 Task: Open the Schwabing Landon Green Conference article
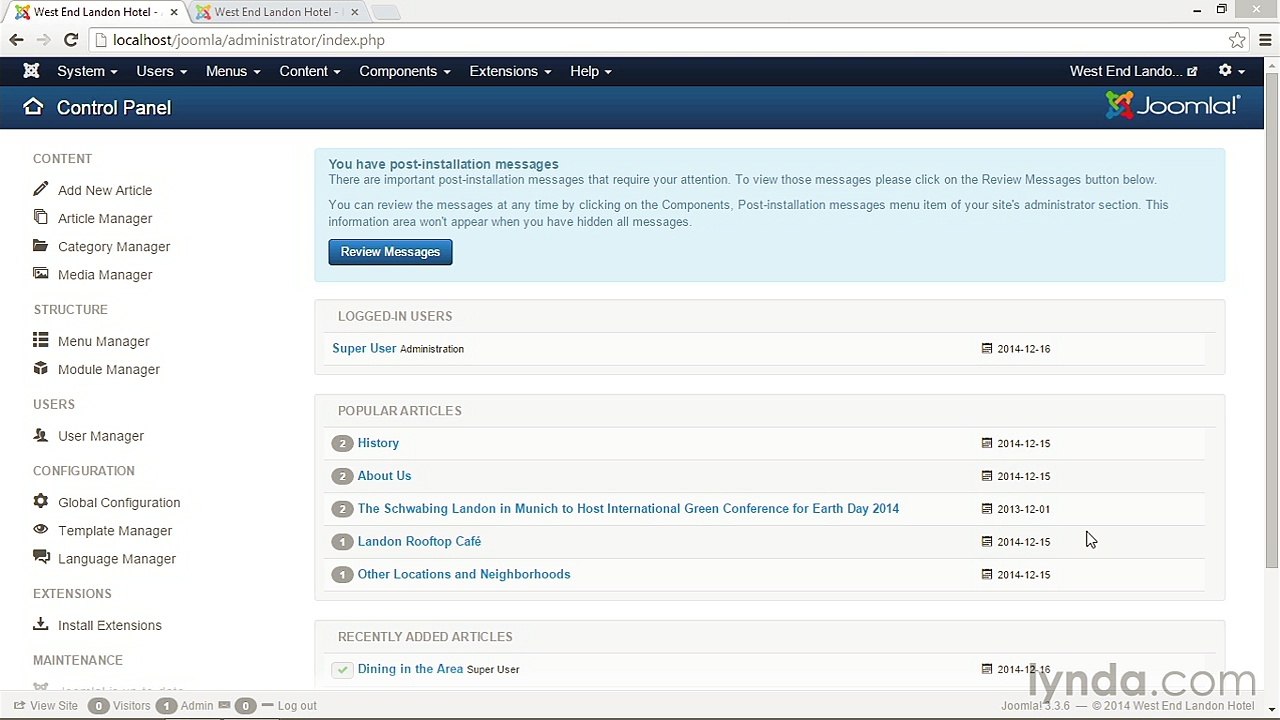click(x=628, y=508)
